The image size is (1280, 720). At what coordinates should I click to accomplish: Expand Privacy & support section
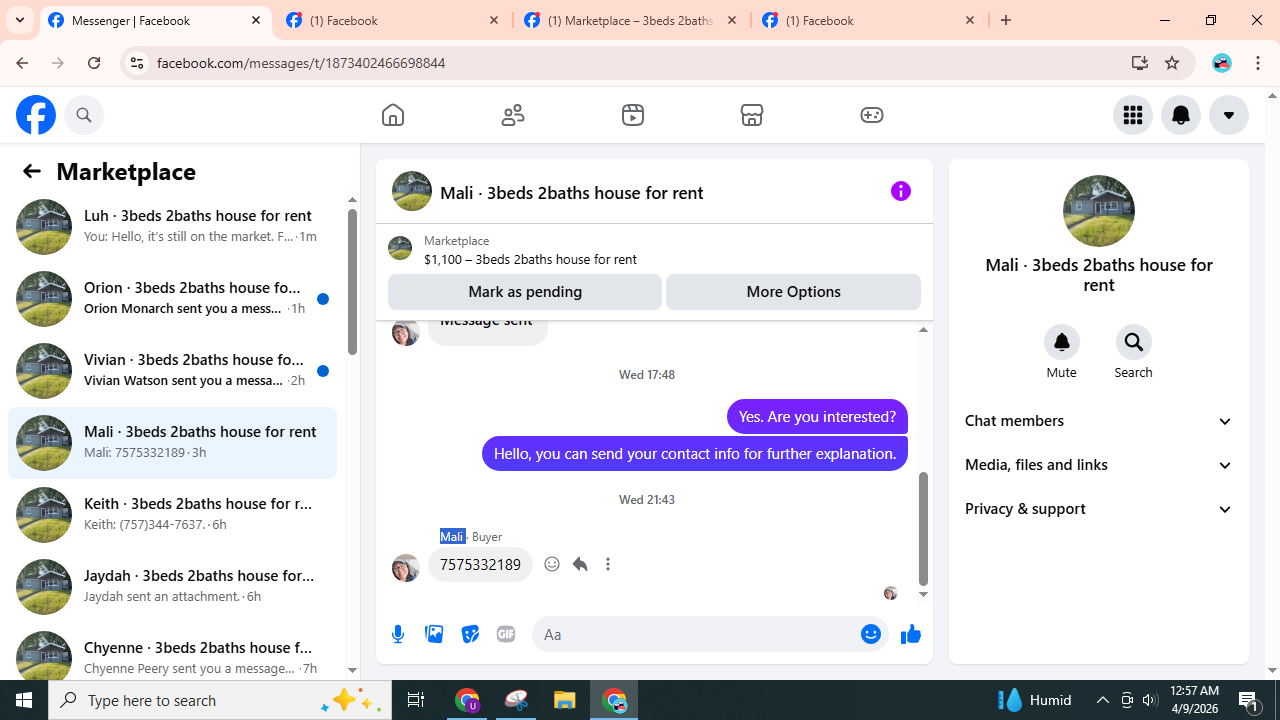(x=1099, y=509)
